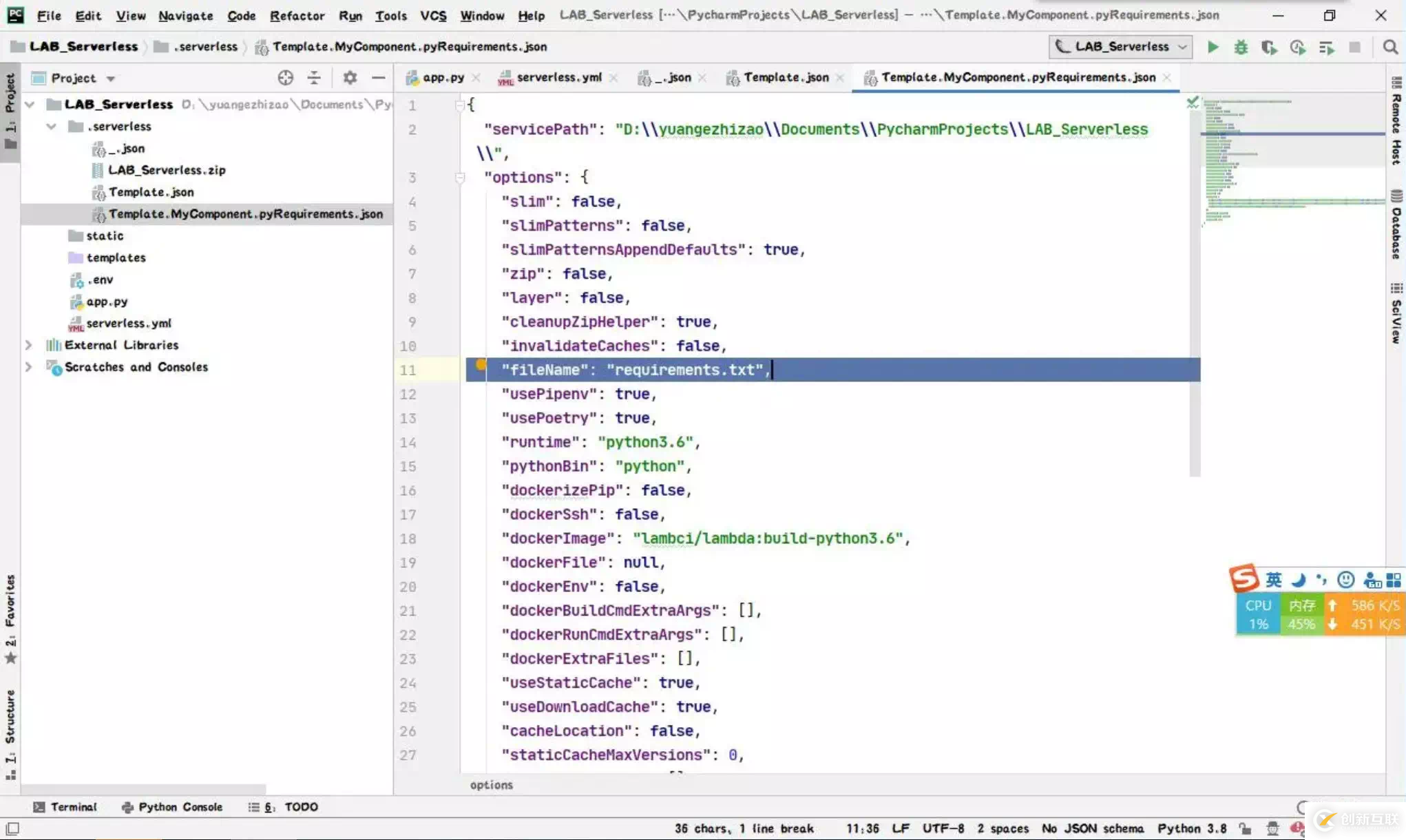Screen dimensions: 1406x840
Task: Click Run with Coverage icon
Action: click(1269, 47)
